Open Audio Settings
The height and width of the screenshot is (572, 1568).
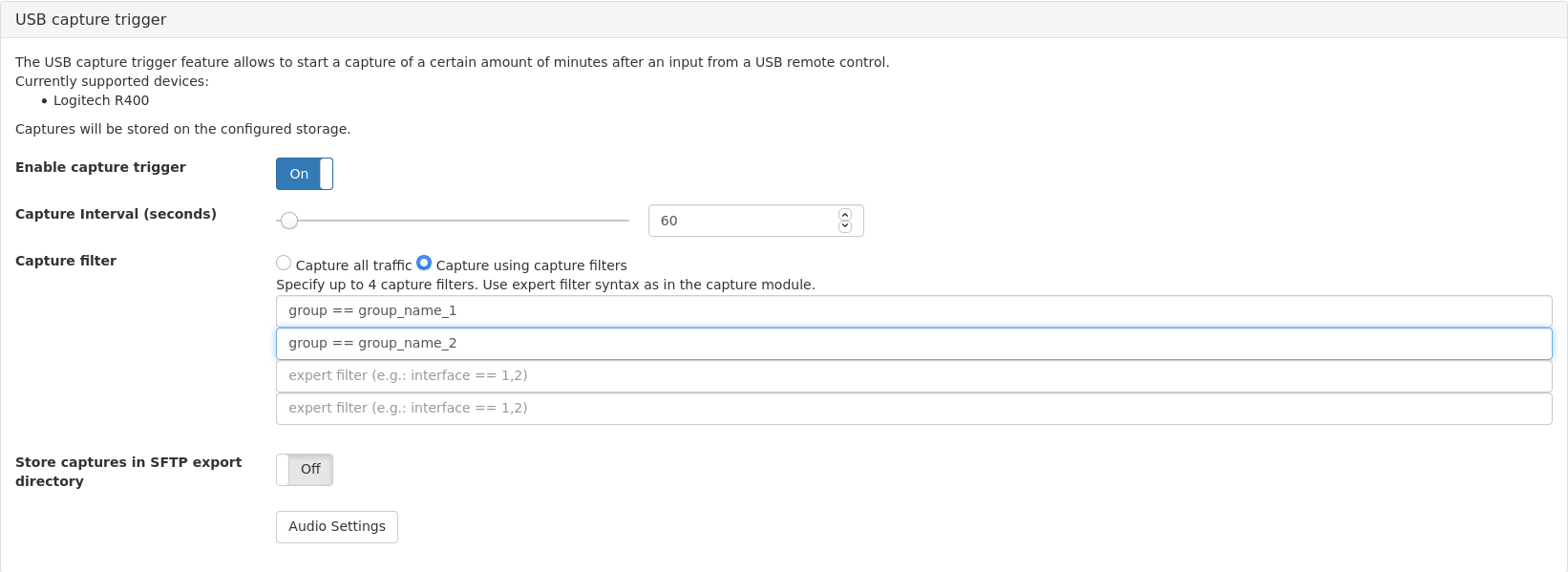[337, 527]
